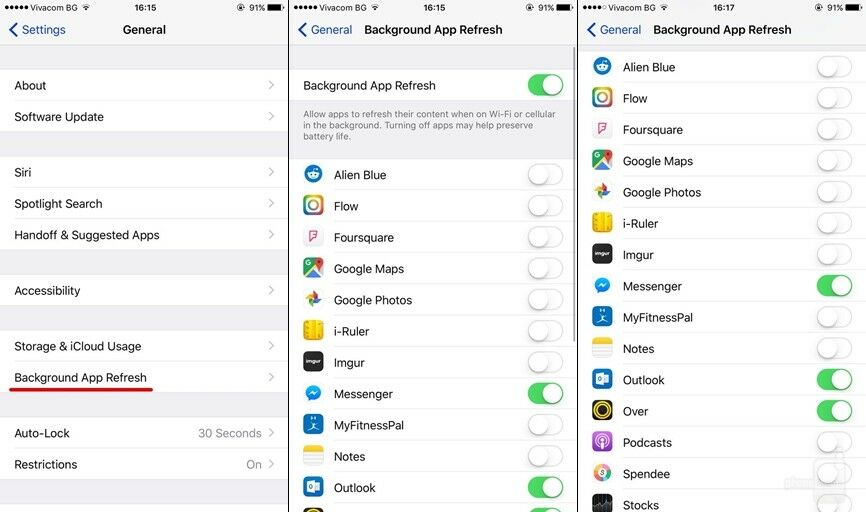Tap the Flow icon in right screen

[x=602, y=98]
